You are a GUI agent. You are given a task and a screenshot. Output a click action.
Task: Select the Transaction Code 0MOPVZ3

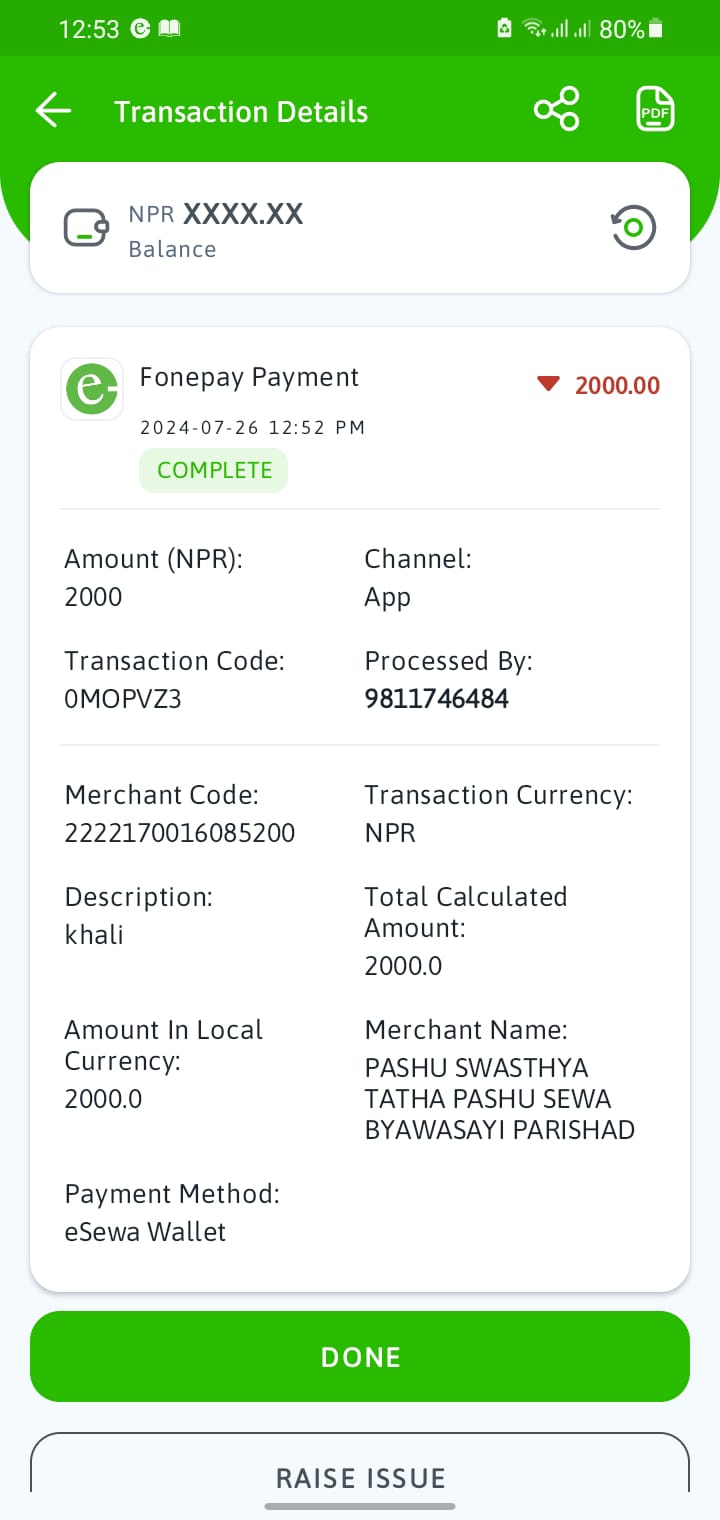[123, 699]
